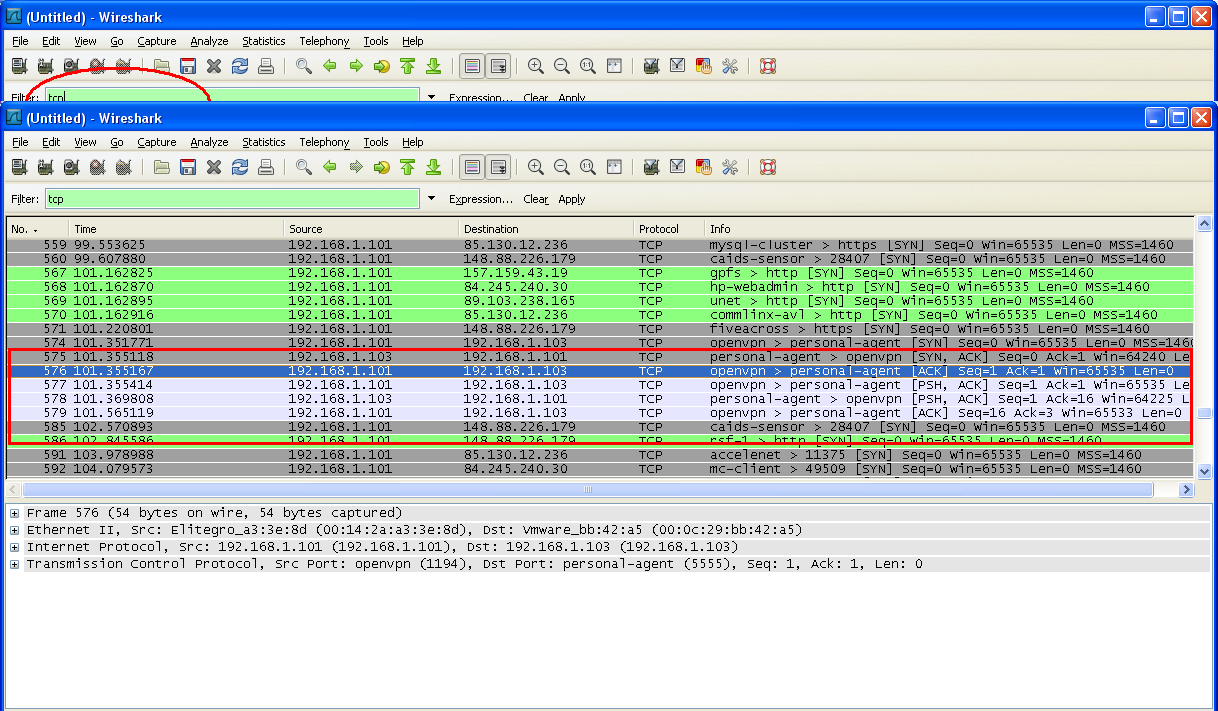Go back in packet history, front window

click(329, 167)
